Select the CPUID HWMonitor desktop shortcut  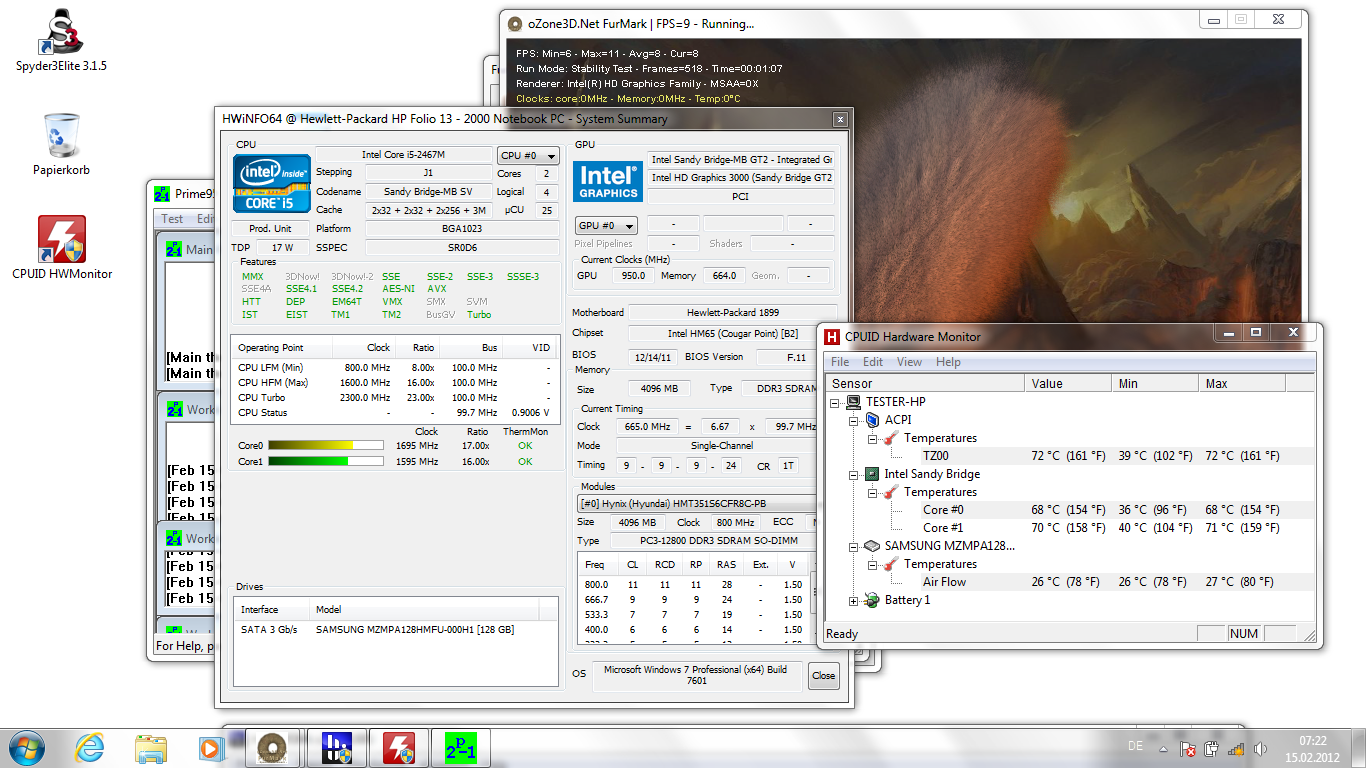coord(62,247)
